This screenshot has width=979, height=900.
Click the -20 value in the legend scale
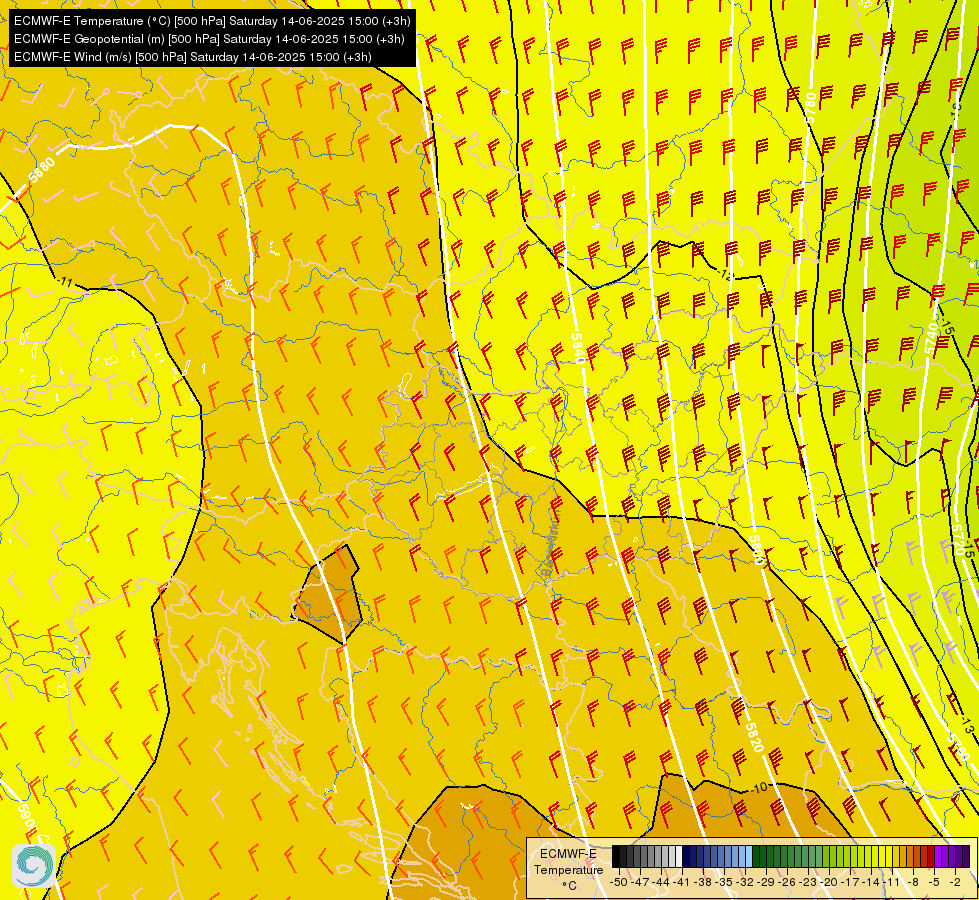831,882
